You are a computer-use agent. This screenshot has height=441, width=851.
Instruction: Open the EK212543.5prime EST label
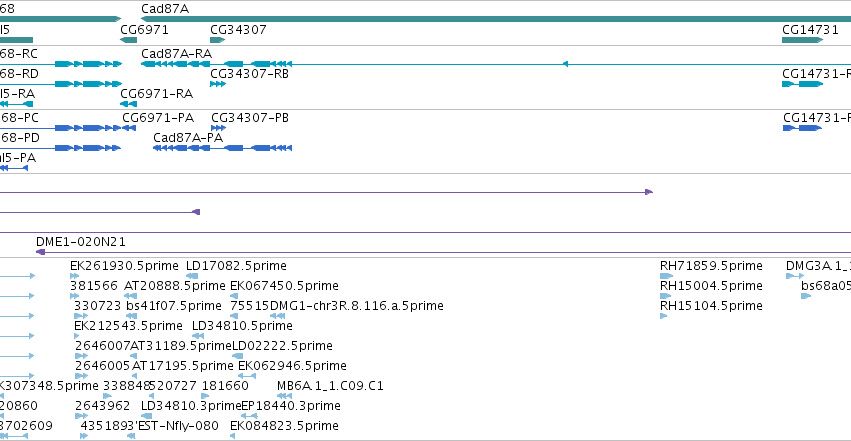pyautogui.click(x=128, y=326)
